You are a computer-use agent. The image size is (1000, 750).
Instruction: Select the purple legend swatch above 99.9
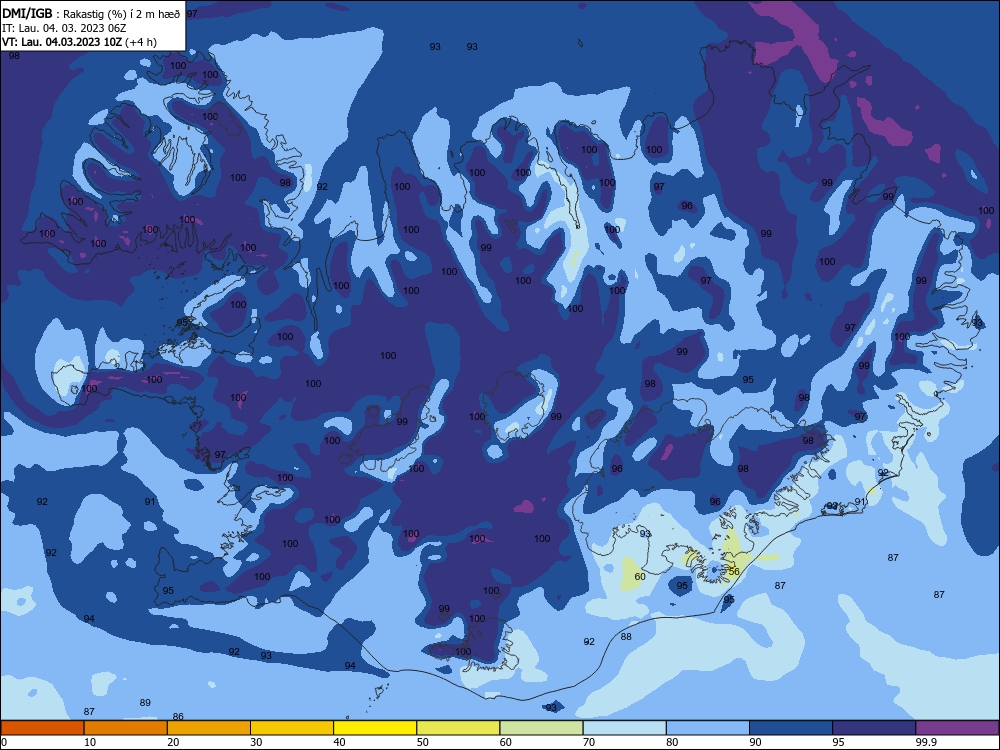(x=957, y=728)
